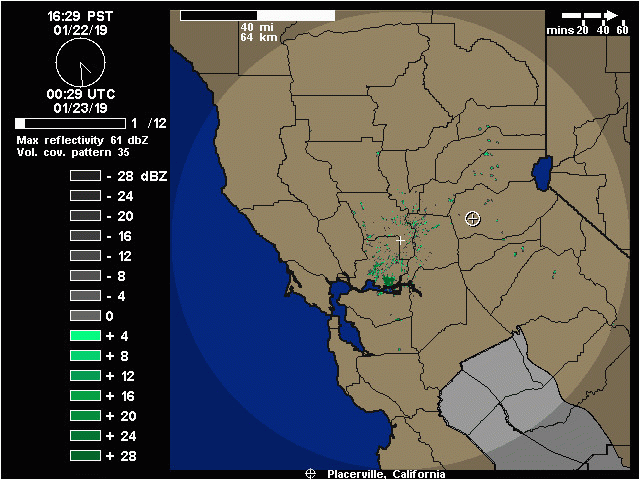640x480 pixels.
Task: Click the Placerville crosshair marker on map
Action: click(x=473, y=218)
